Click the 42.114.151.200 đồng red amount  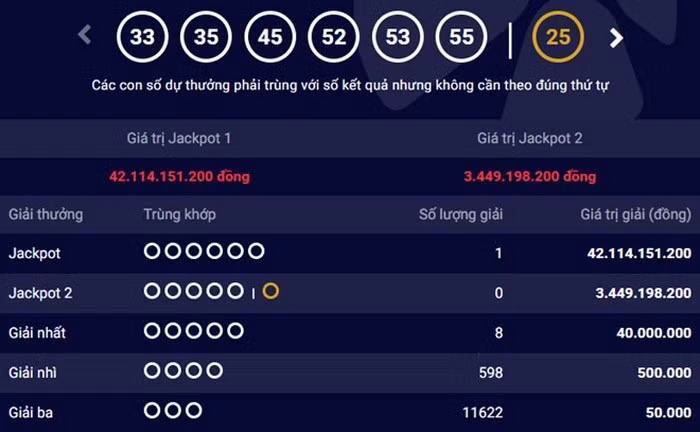(179, 176)
